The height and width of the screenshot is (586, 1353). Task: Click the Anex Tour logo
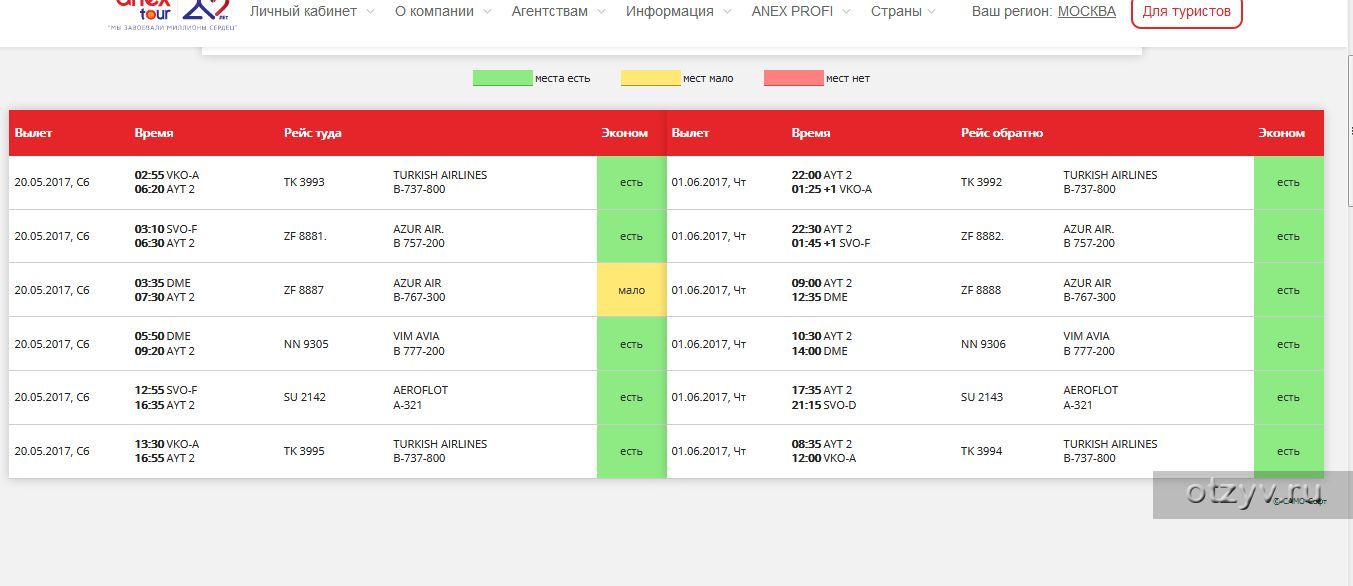172,14
